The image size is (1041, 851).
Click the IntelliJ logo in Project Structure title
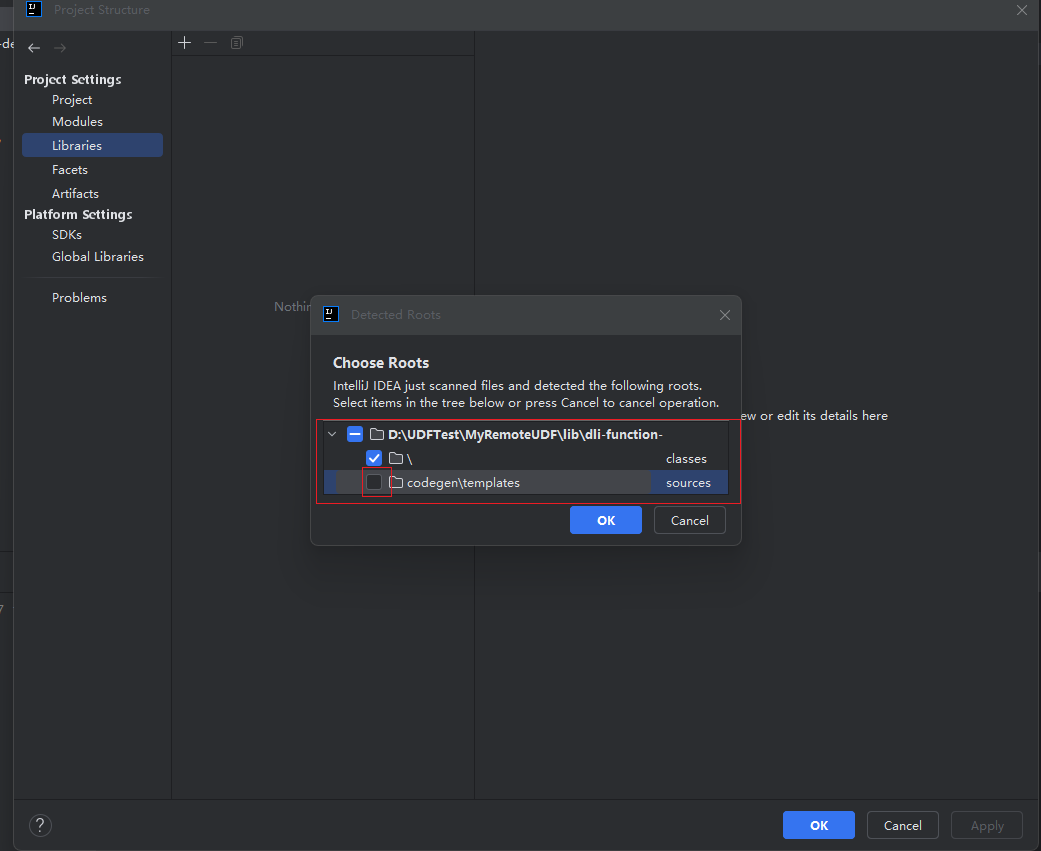click(34, 9)
